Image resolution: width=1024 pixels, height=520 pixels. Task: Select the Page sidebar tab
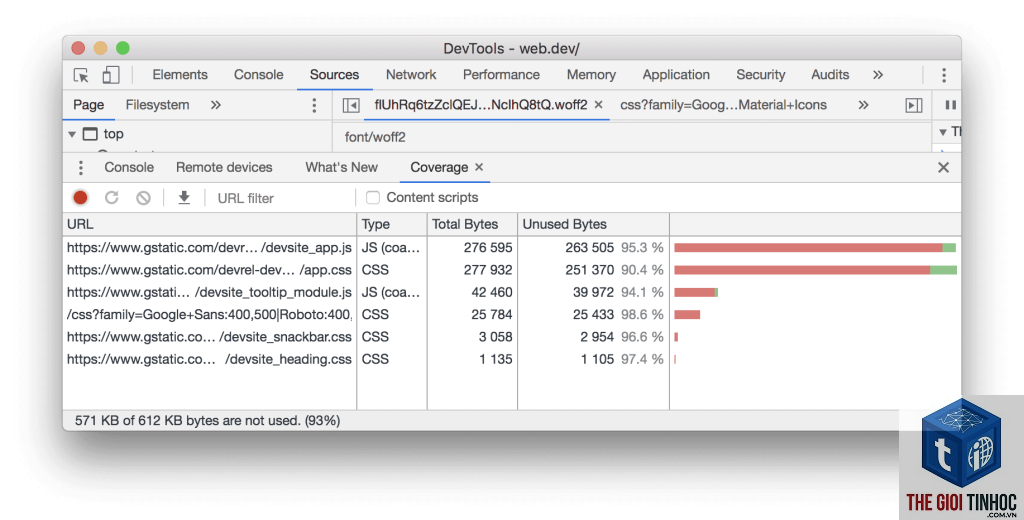coord(88,105)
